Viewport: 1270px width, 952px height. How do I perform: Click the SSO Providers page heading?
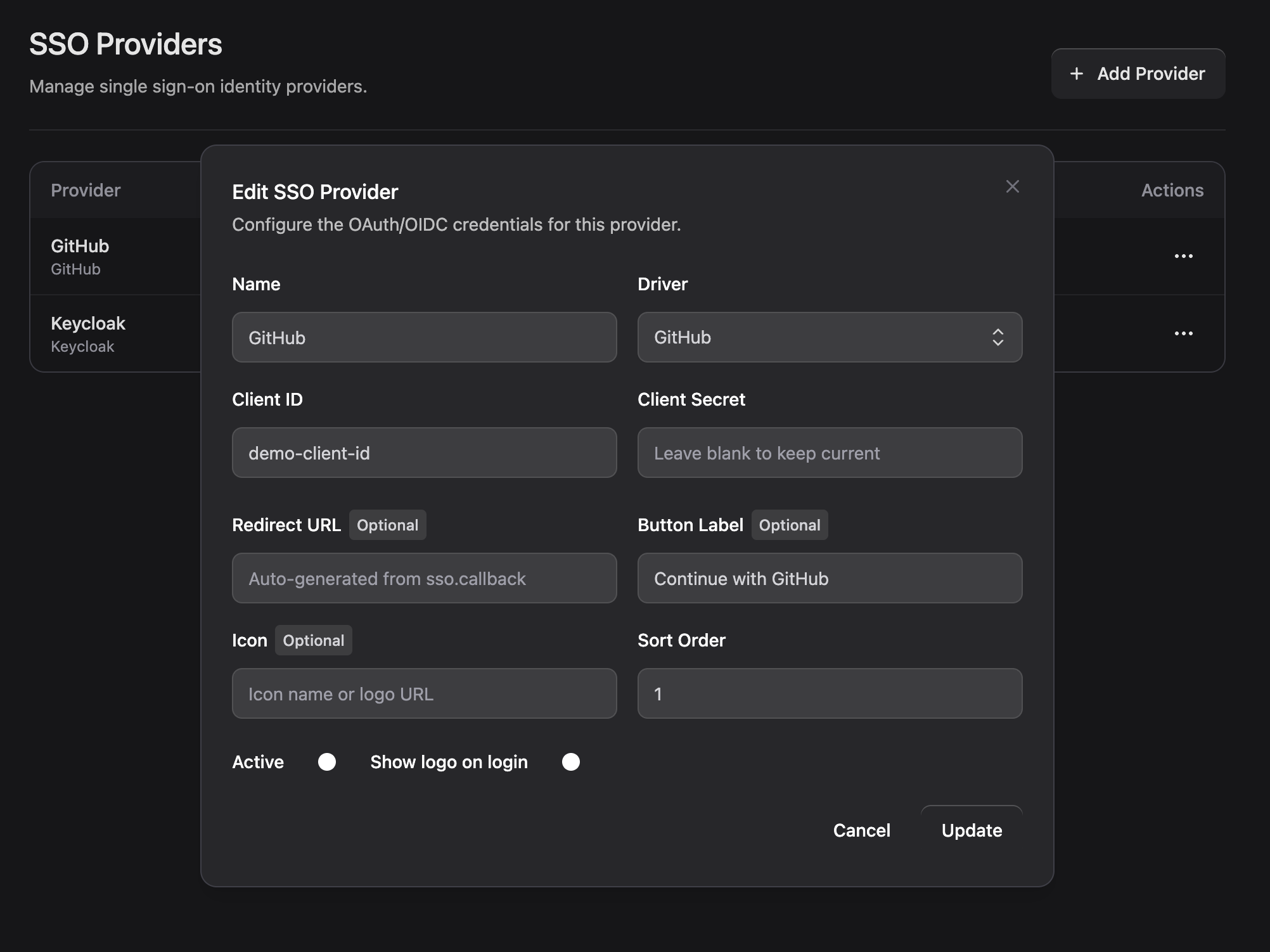click(125, 44)
